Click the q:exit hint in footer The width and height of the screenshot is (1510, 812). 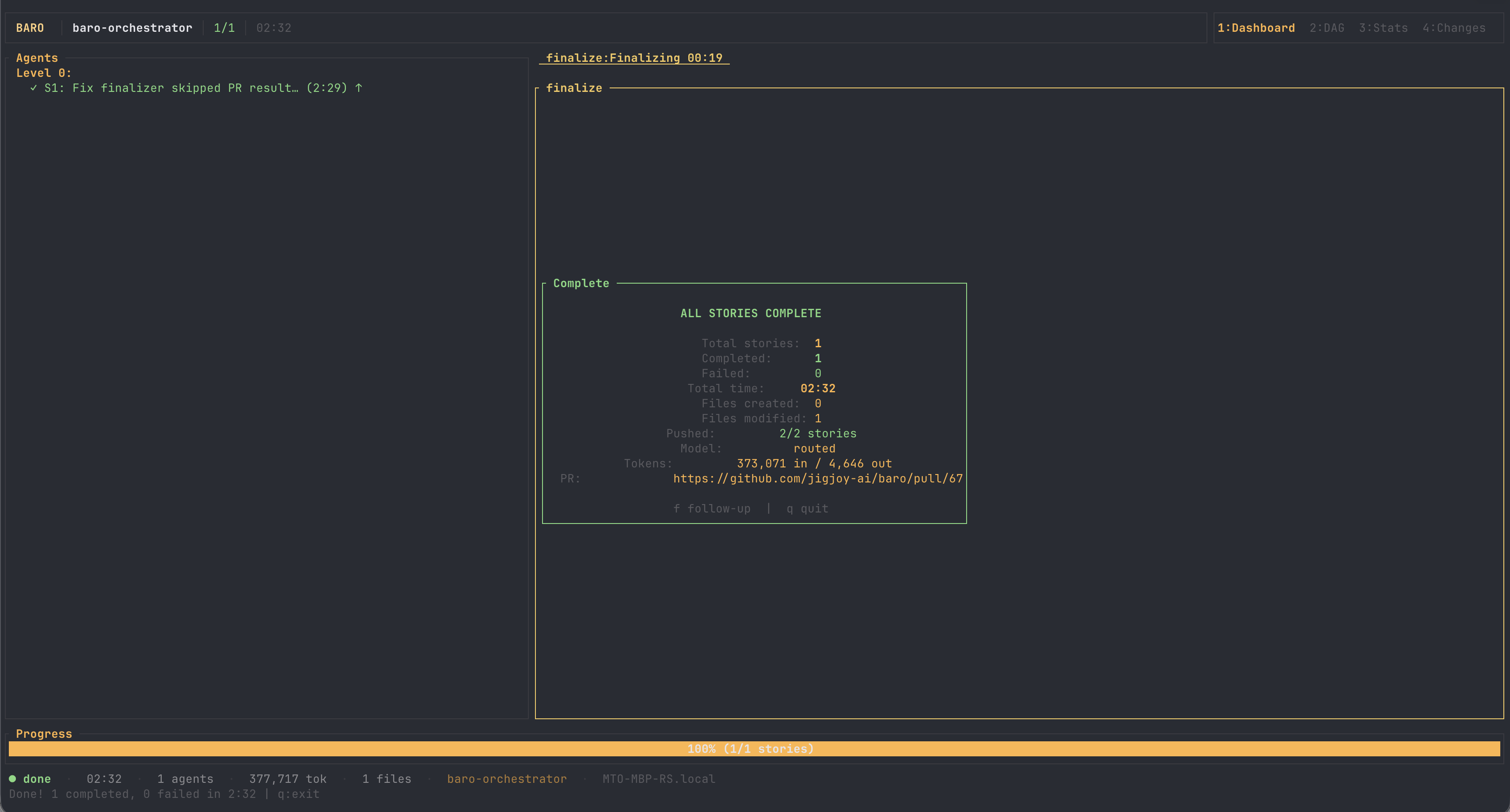point(298,794)
